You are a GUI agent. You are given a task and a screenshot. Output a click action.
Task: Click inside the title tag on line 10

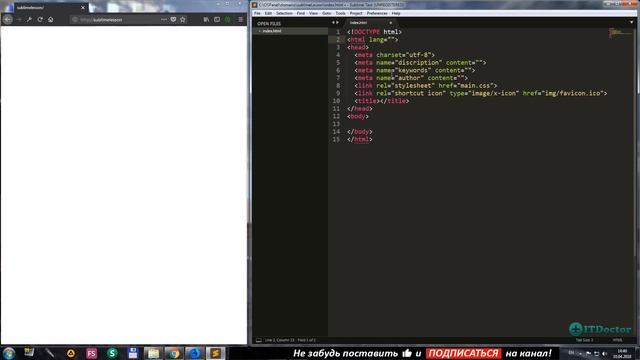tap(380, 101)
